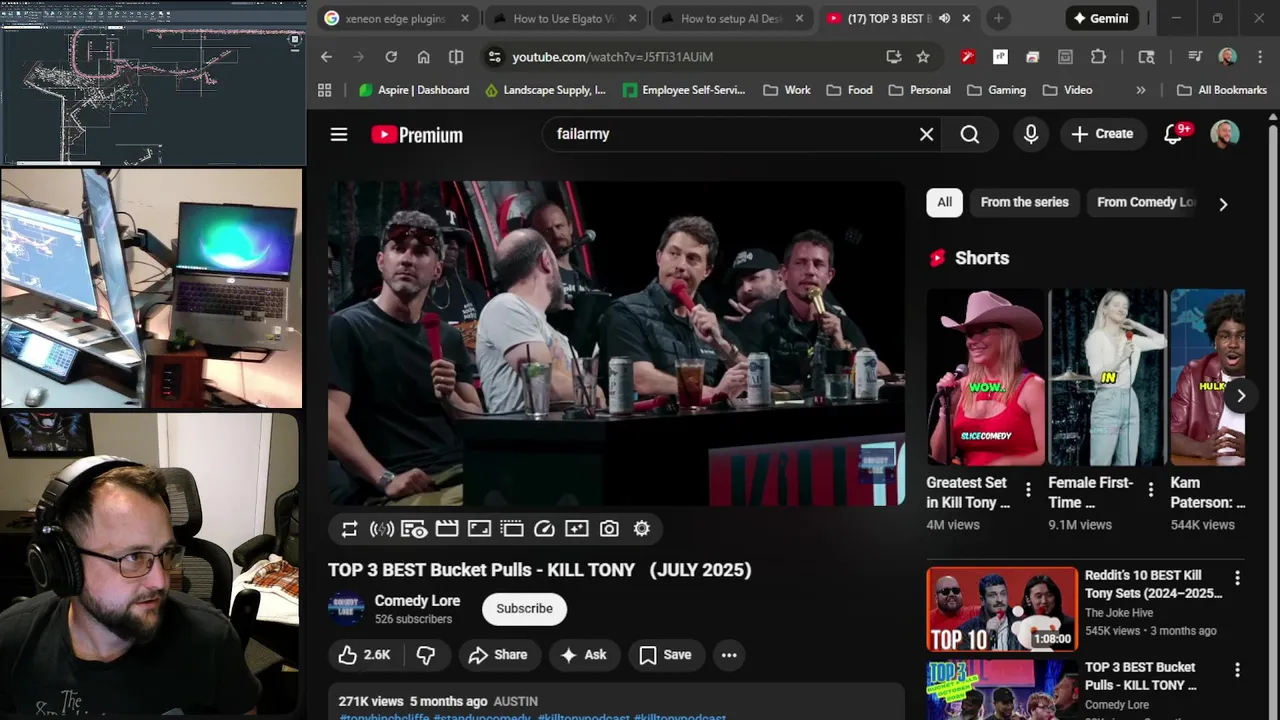Image resolution: width=1280 pixels, height=720 pixels.
Task: Open the YouTube guide hamburger menu
Action: (339, 134)
